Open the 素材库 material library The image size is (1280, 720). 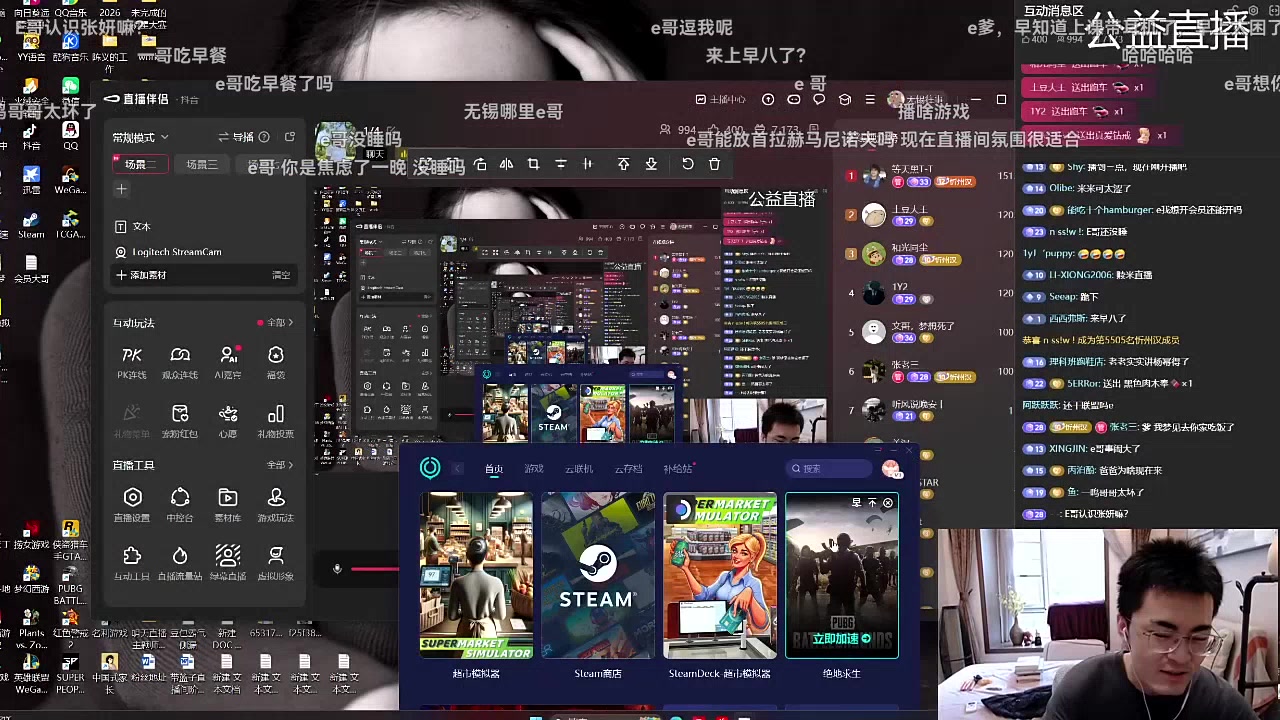coord(228,505)
